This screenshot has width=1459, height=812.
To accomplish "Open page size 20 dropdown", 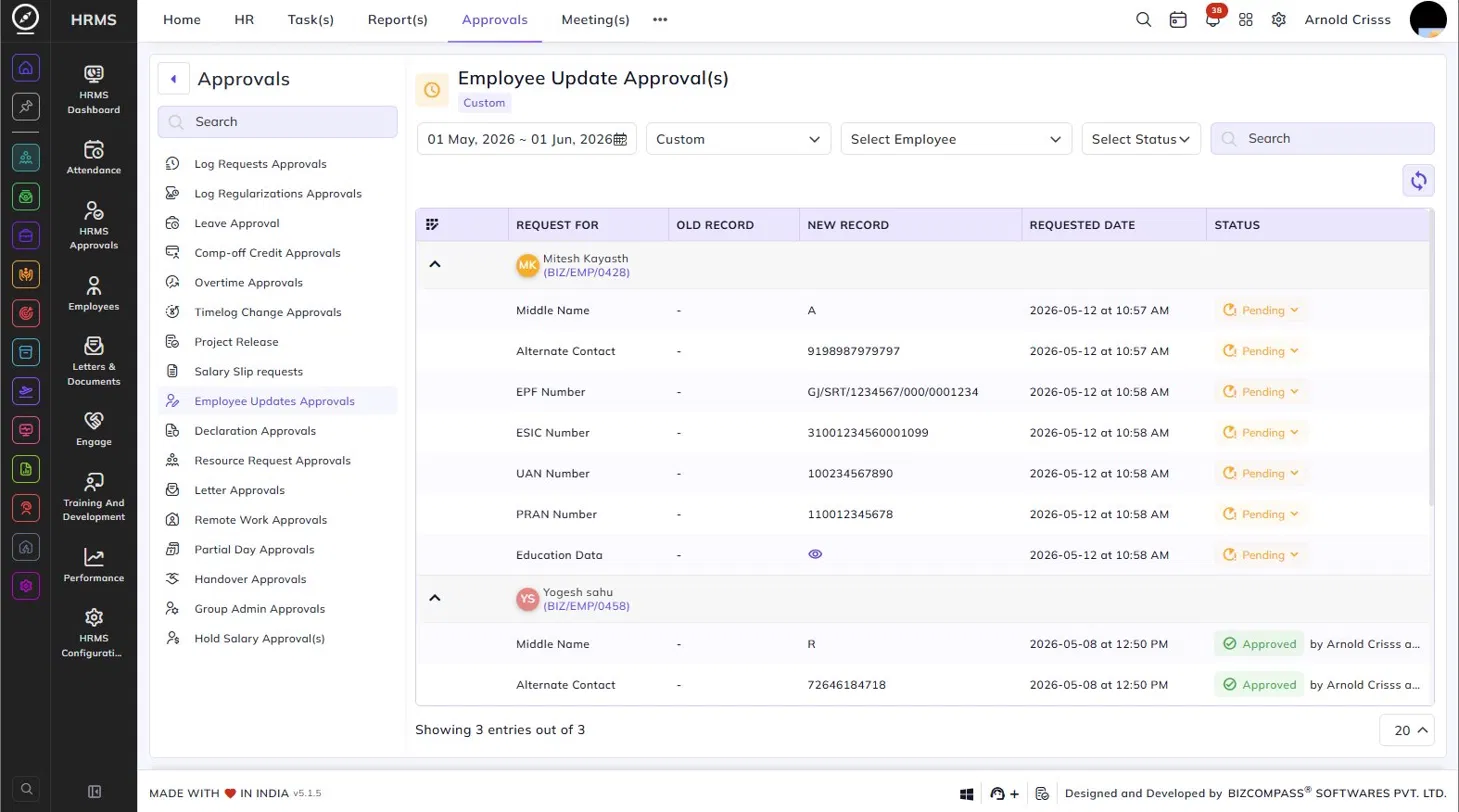I will 1407,730.
